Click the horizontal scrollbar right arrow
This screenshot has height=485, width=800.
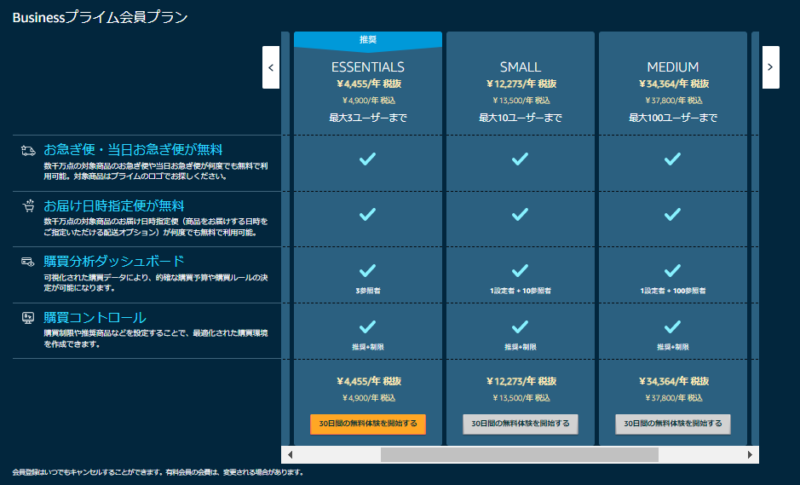click(750, 454)
